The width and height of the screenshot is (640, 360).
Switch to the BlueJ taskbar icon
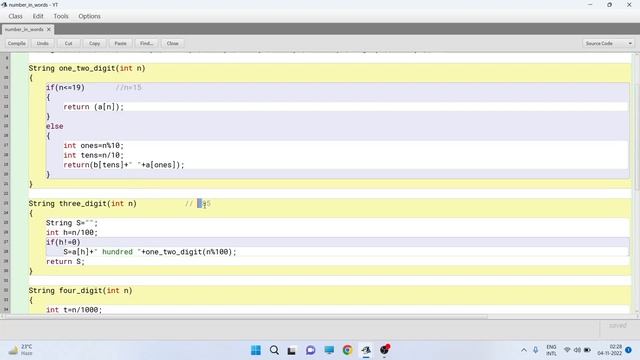coord(366,350)
